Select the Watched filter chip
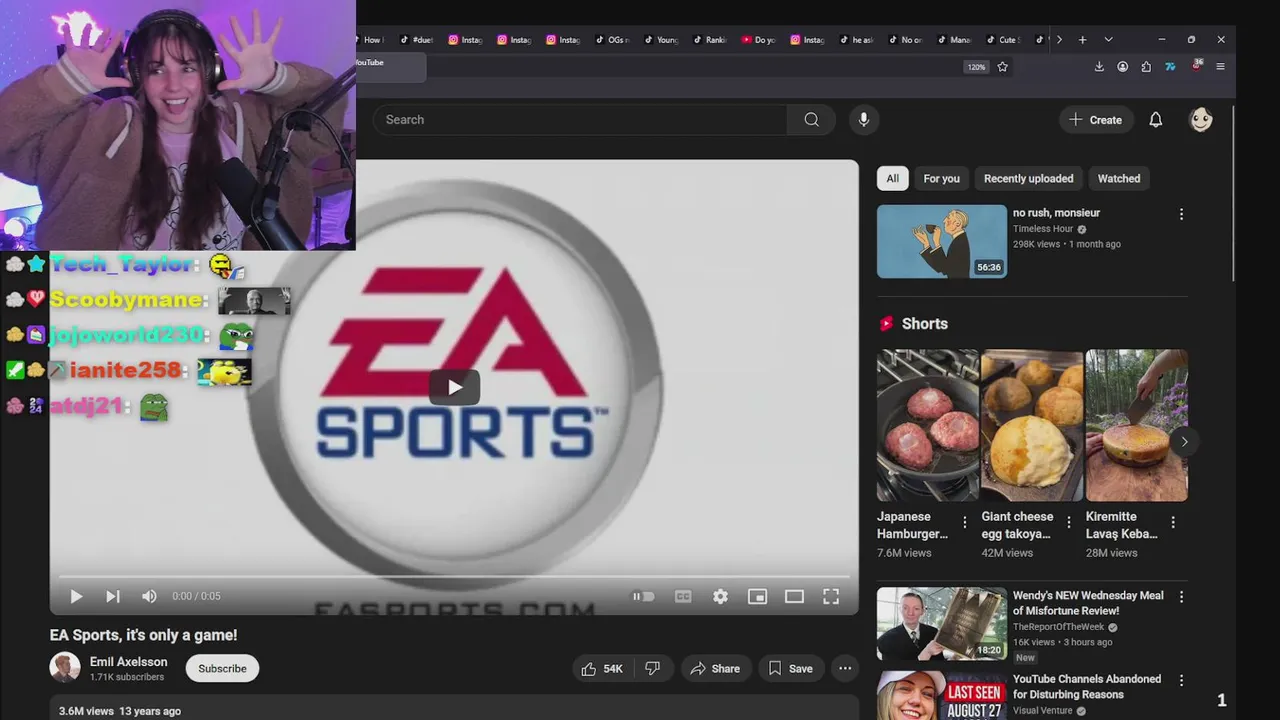The image size is (1280, 720). [x=1119, y=178]
